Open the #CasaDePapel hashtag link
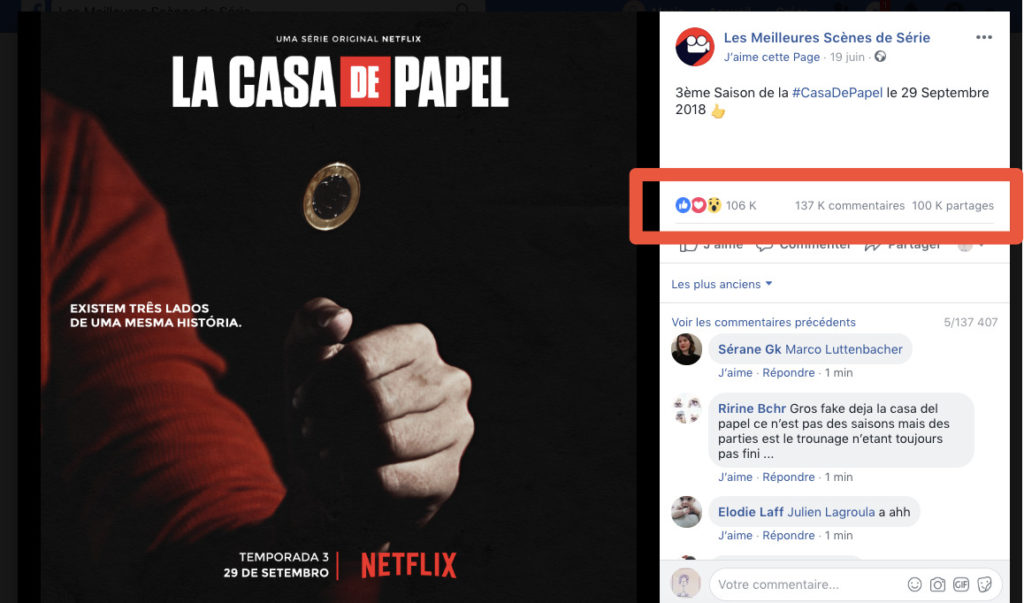The width and height of the screenshot is (1024, 603). point(837,93)
